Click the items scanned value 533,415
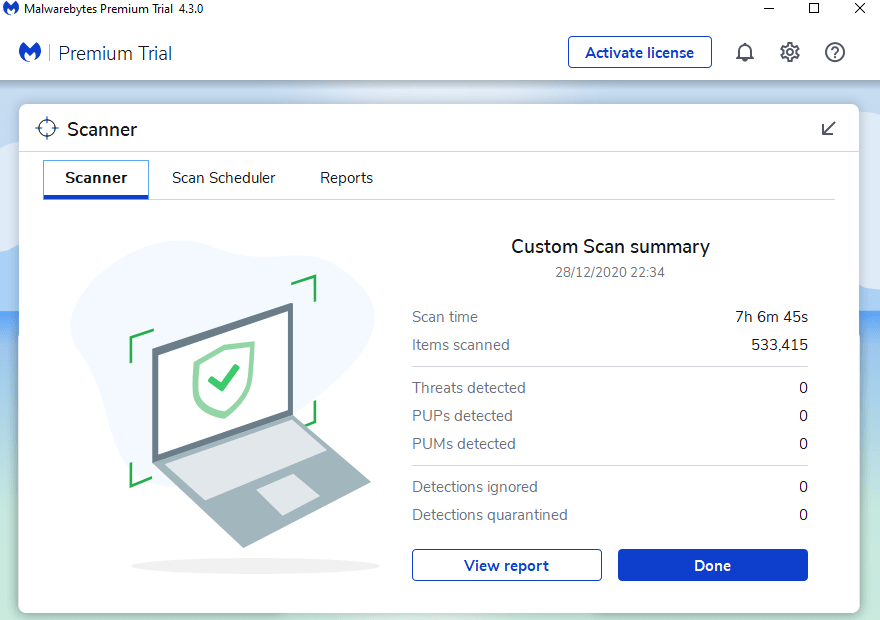The width and height of the screenshot is (880, 620). (779, 345)
